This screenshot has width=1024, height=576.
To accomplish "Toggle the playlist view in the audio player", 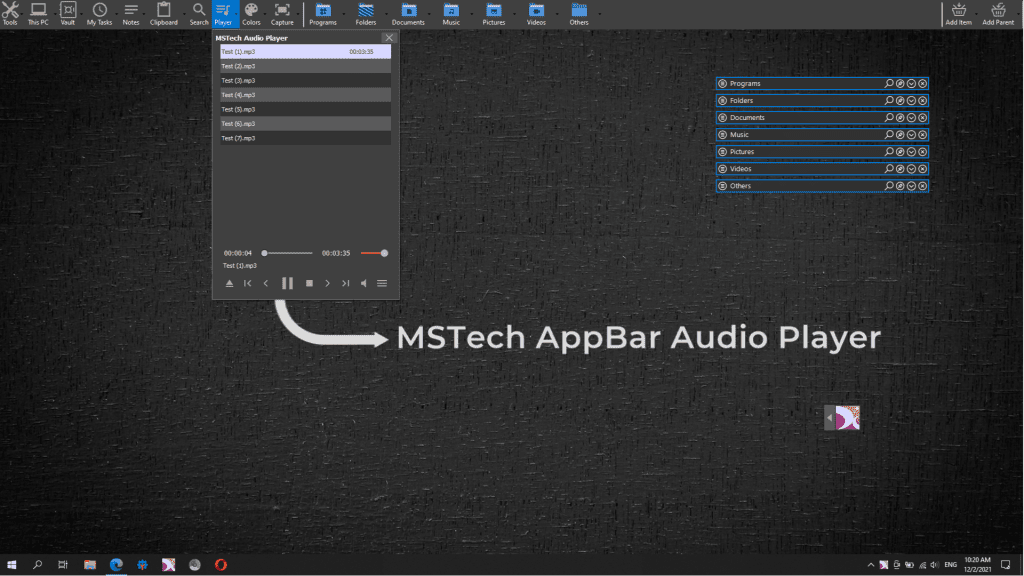I will click(382, 283).
